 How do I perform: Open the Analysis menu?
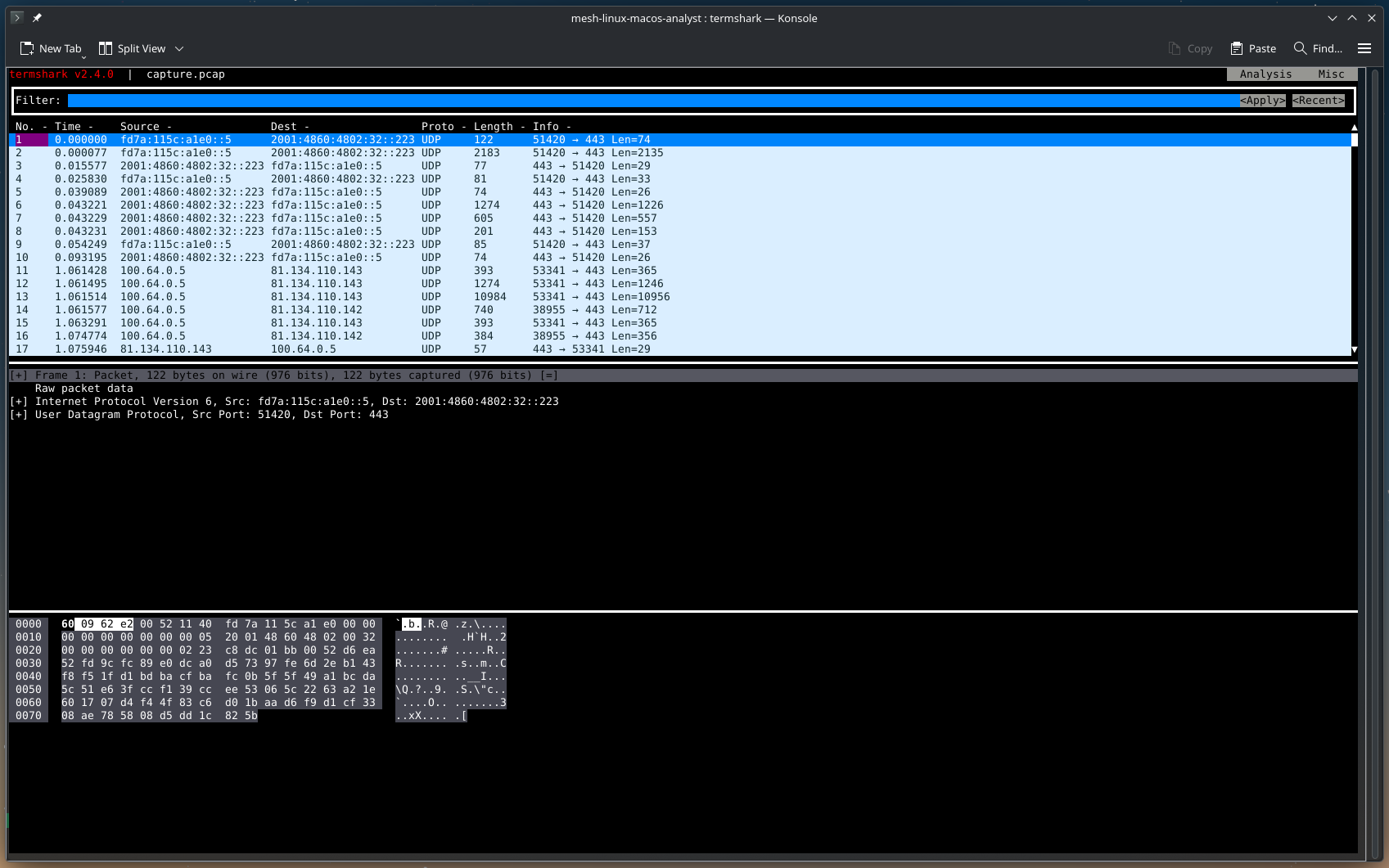[1265, 74]
